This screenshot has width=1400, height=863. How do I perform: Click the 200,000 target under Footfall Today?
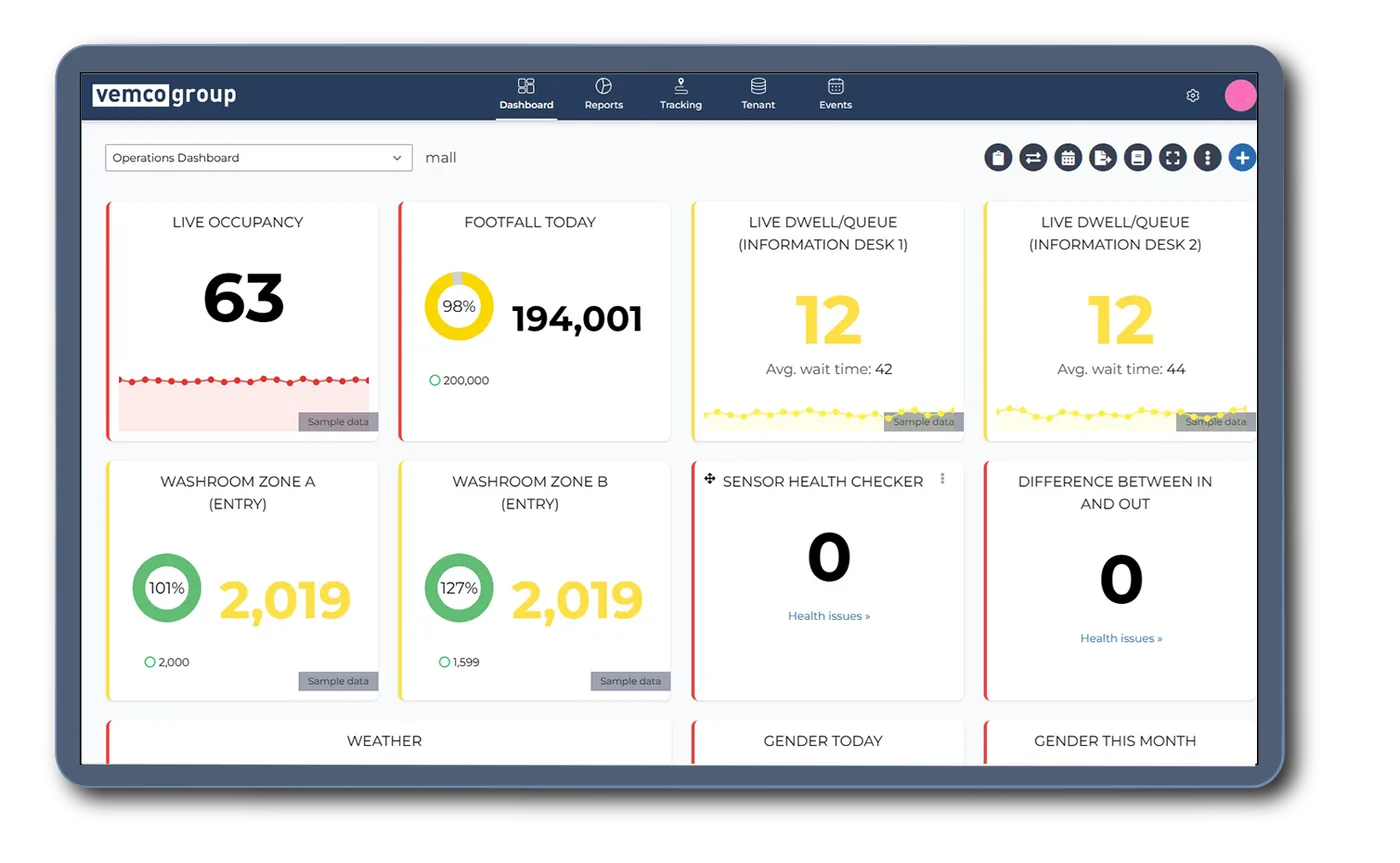pos(459,380)
